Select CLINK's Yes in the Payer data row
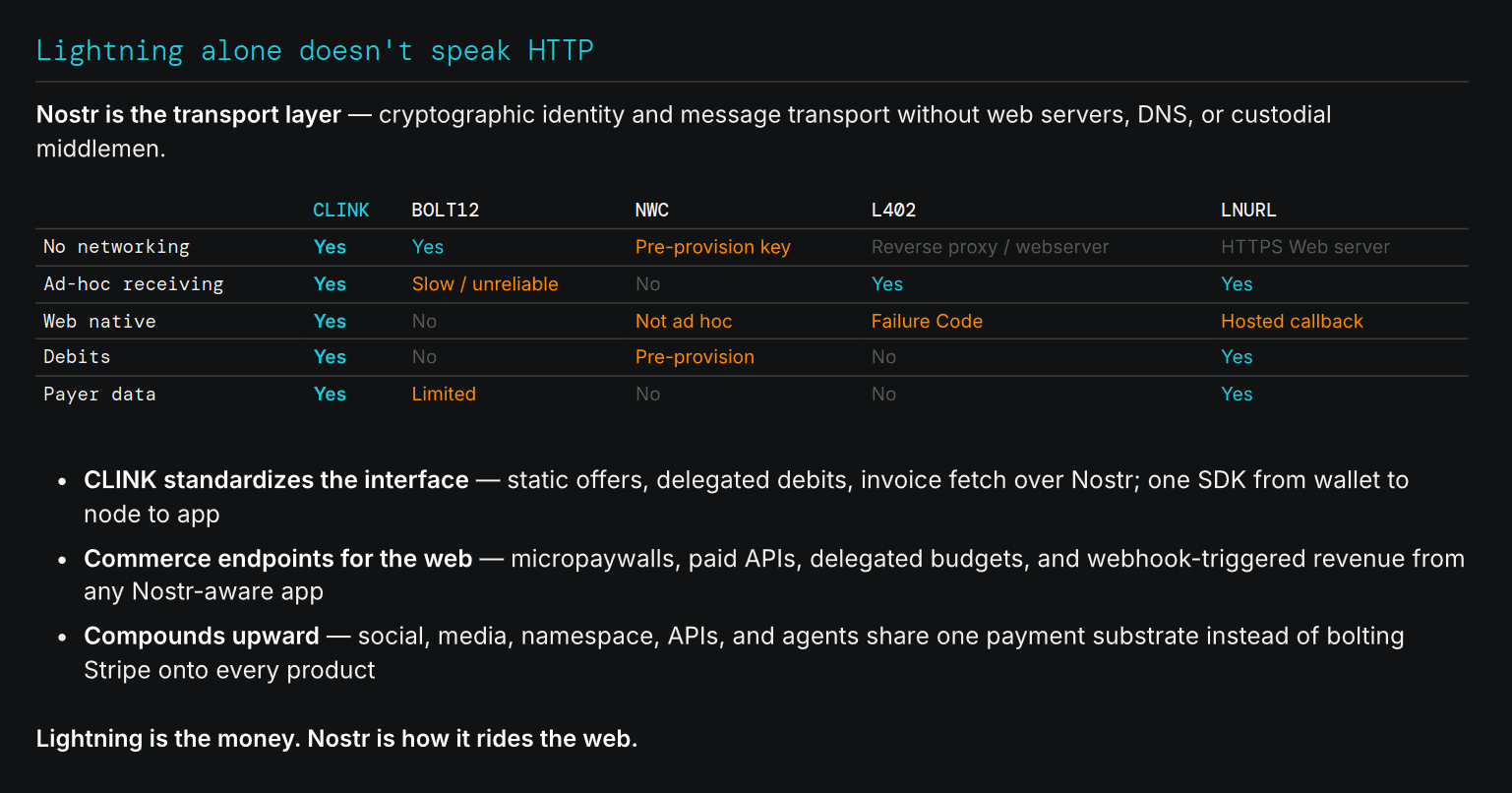1512x793 pixels. pos(330,395)
